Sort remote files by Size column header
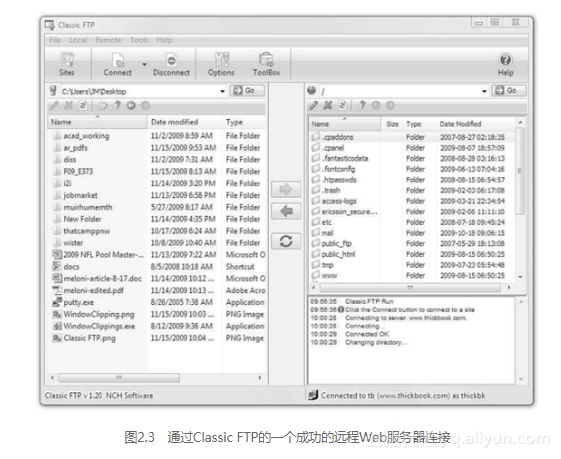The height and width of the screenshot is (459, 561). click(x=392, y=124)
